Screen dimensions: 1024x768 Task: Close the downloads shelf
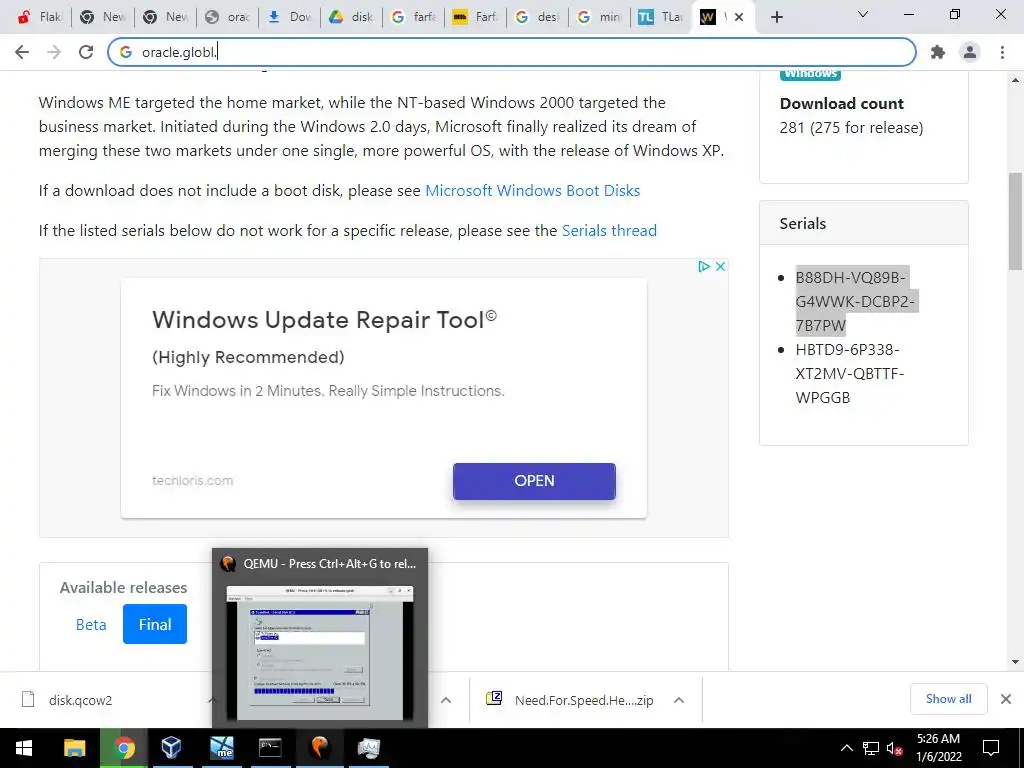pyautogui.click(x=1006, y=699)
